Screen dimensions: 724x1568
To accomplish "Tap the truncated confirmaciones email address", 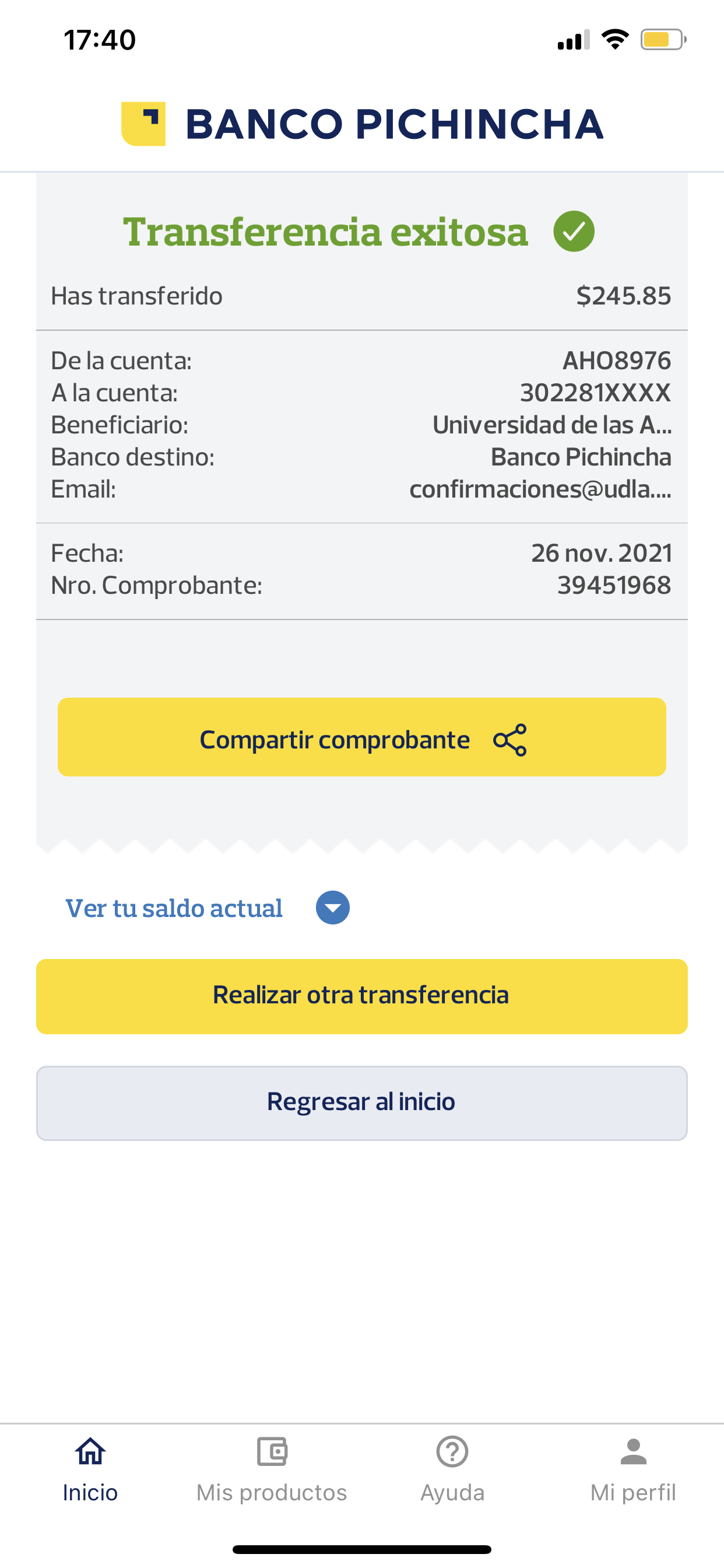I will 540,489.
